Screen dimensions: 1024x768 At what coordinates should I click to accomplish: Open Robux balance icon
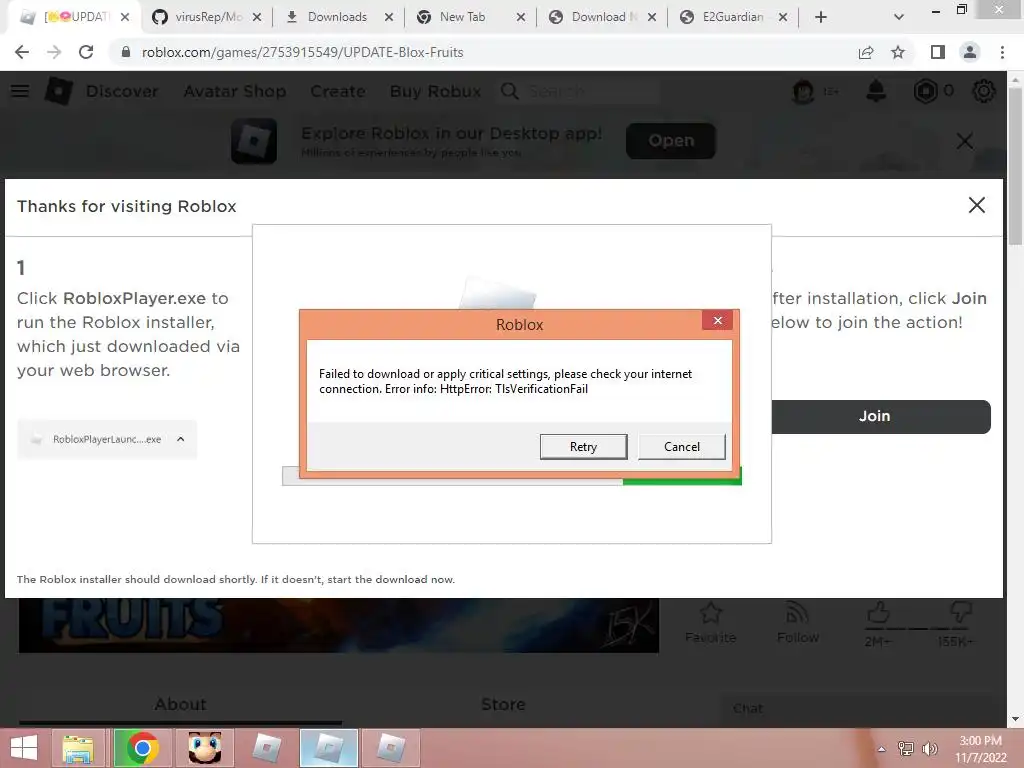coord(925,91)
